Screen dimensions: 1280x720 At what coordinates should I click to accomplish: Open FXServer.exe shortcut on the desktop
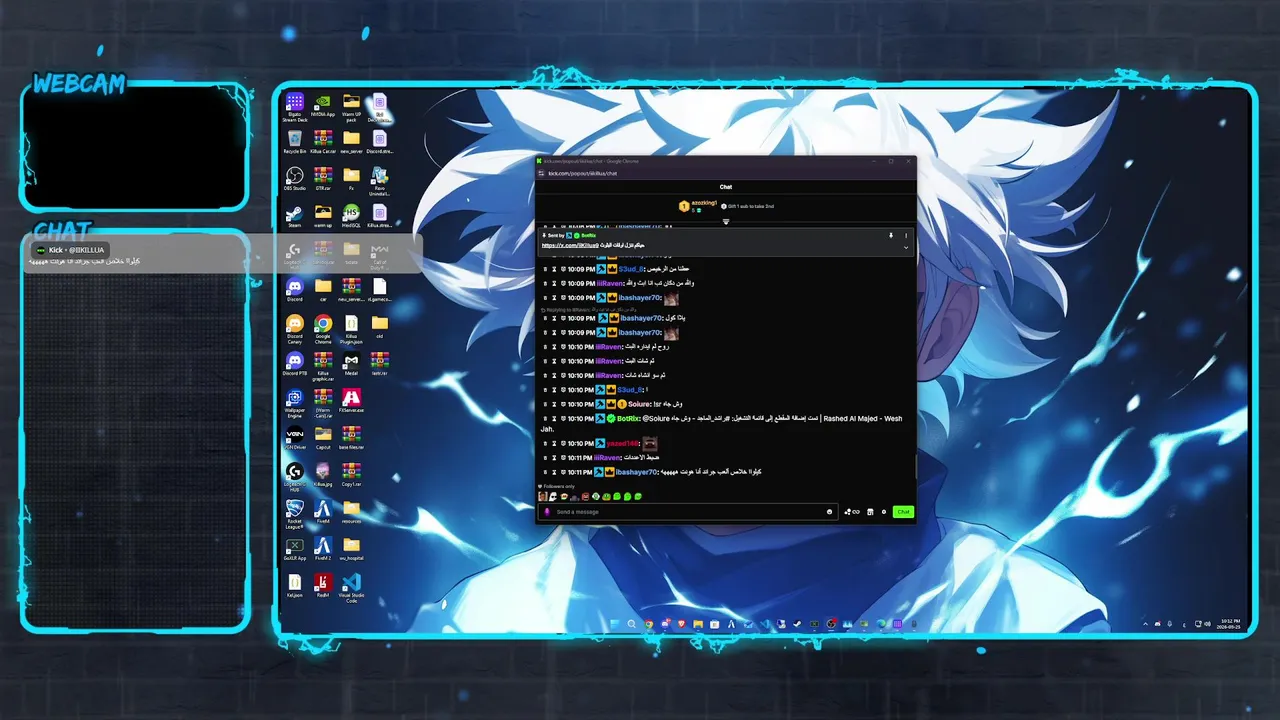pos(351,401)
